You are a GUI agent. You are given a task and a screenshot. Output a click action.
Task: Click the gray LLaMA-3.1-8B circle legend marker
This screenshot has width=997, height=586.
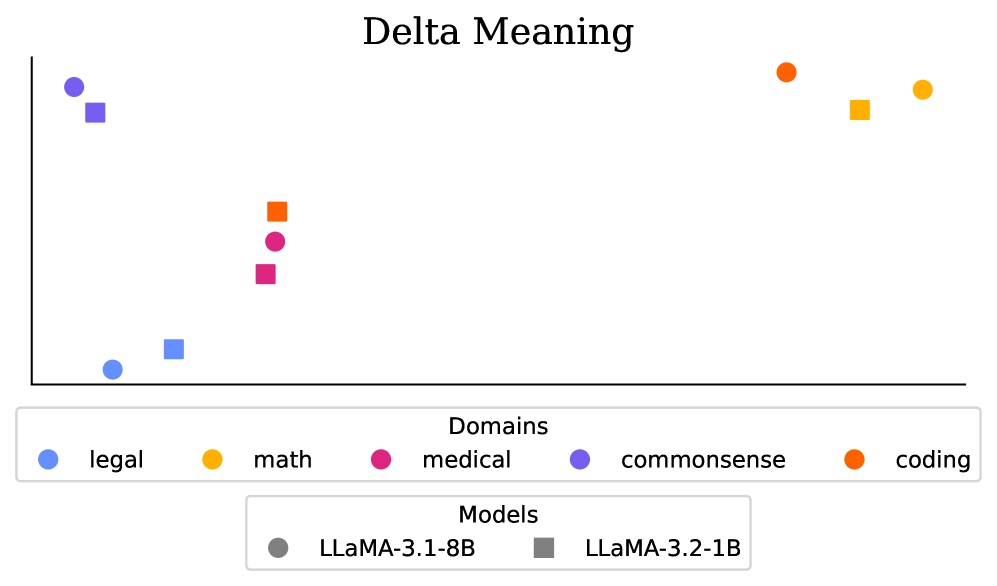click(278, 548)
